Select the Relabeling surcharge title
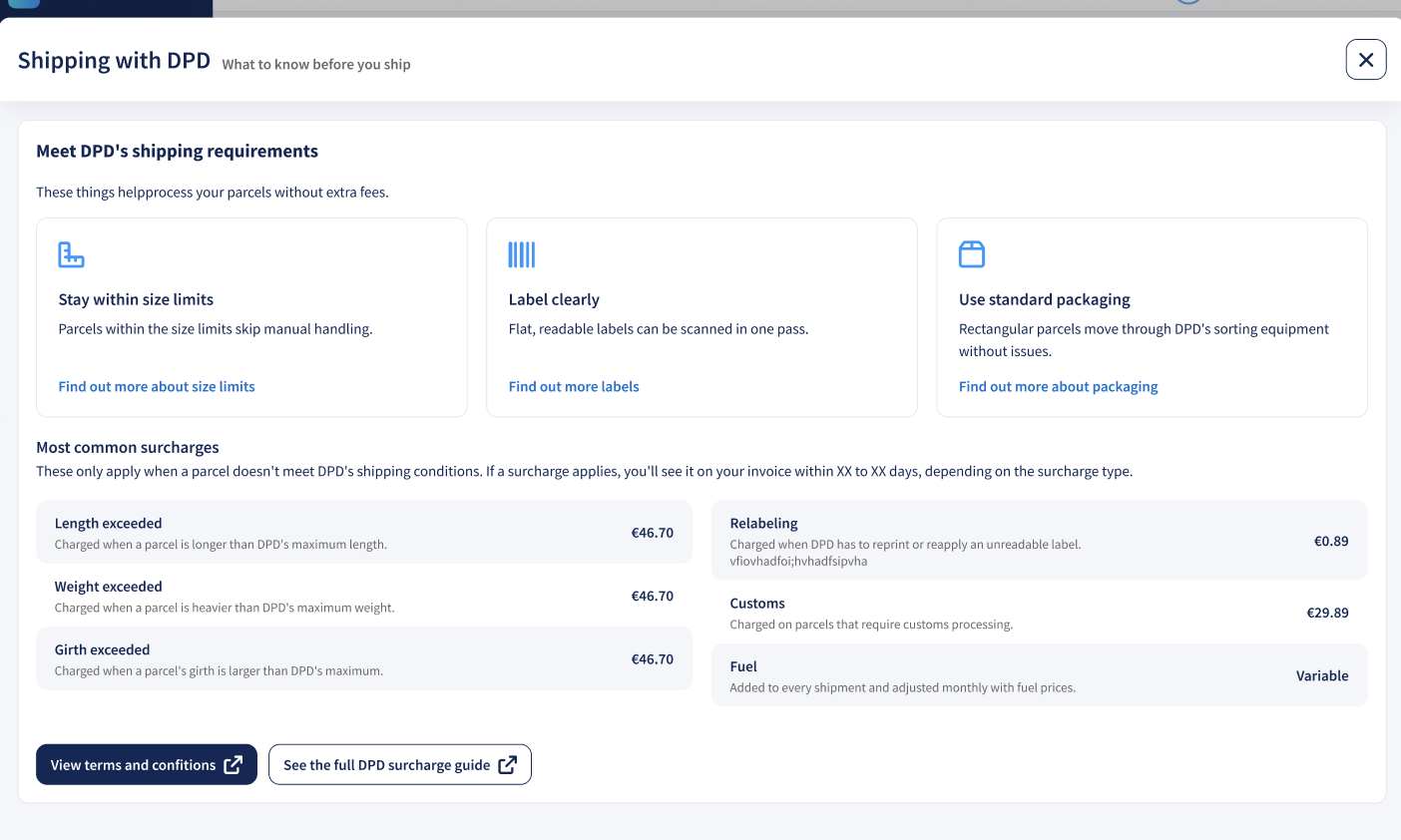The height and width of the screenshot is (840, 1401). pos(763,523)
